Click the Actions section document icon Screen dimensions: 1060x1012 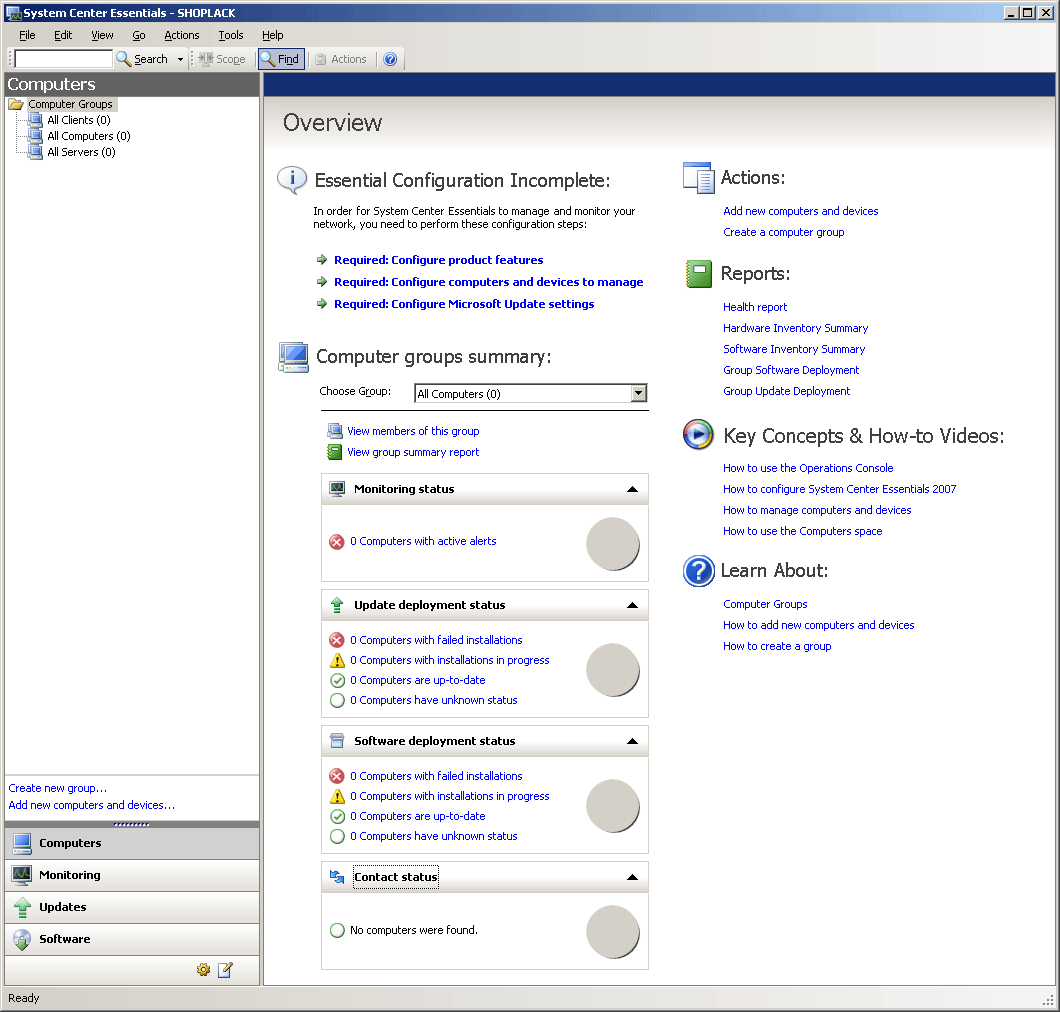point(698,178)
